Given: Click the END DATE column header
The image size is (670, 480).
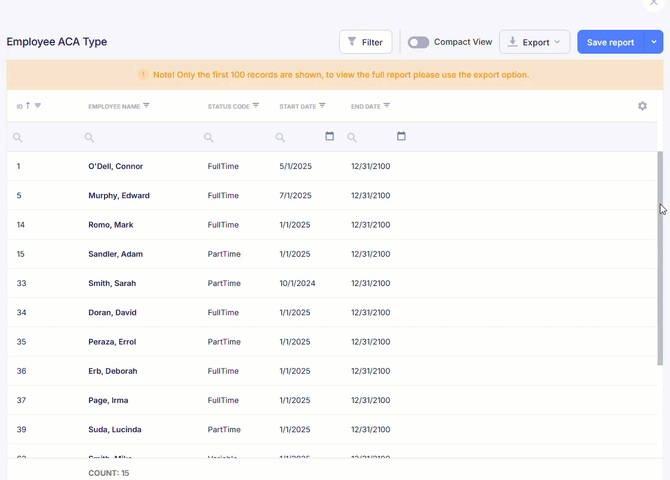Looking at the screenshot, I should (x=366, y=106).
